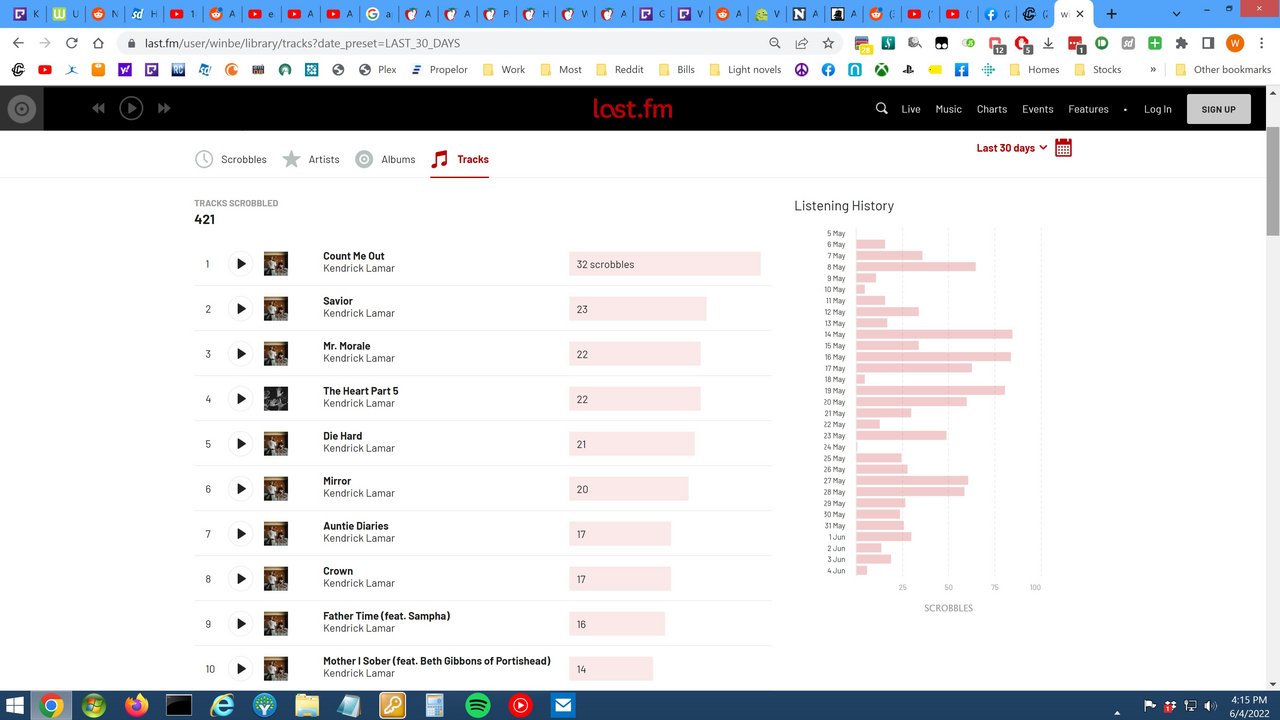Show more bookmarks with the chevron
1280x720 pixels.
pos(1153,70)
